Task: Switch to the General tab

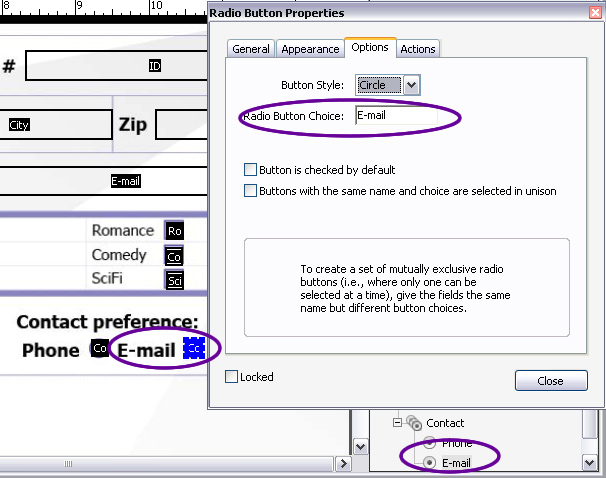Action: click(251, 49)
